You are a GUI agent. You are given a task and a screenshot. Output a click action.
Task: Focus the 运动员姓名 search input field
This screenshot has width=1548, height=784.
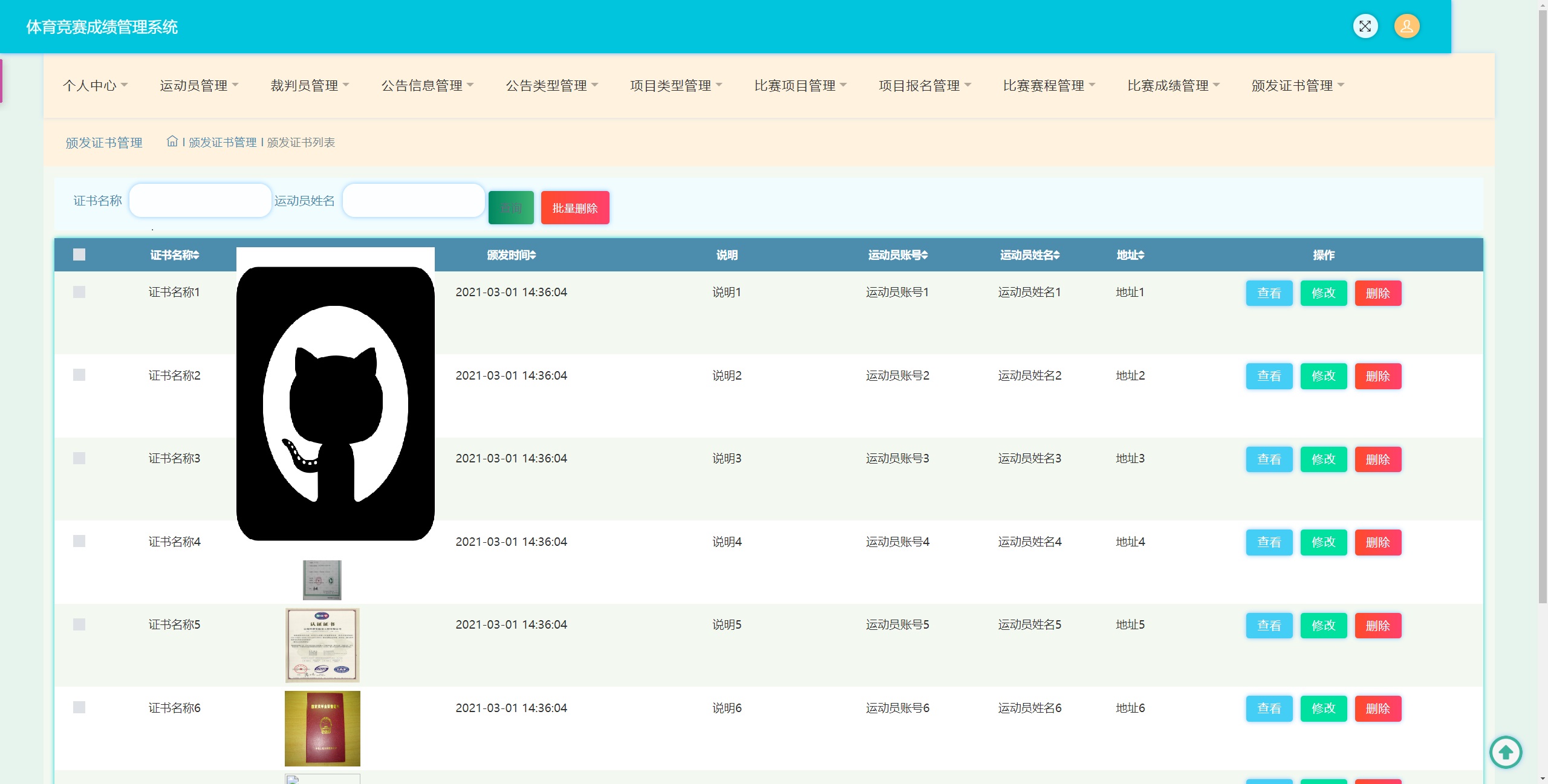pyautogui.click(x=414, y=200)
